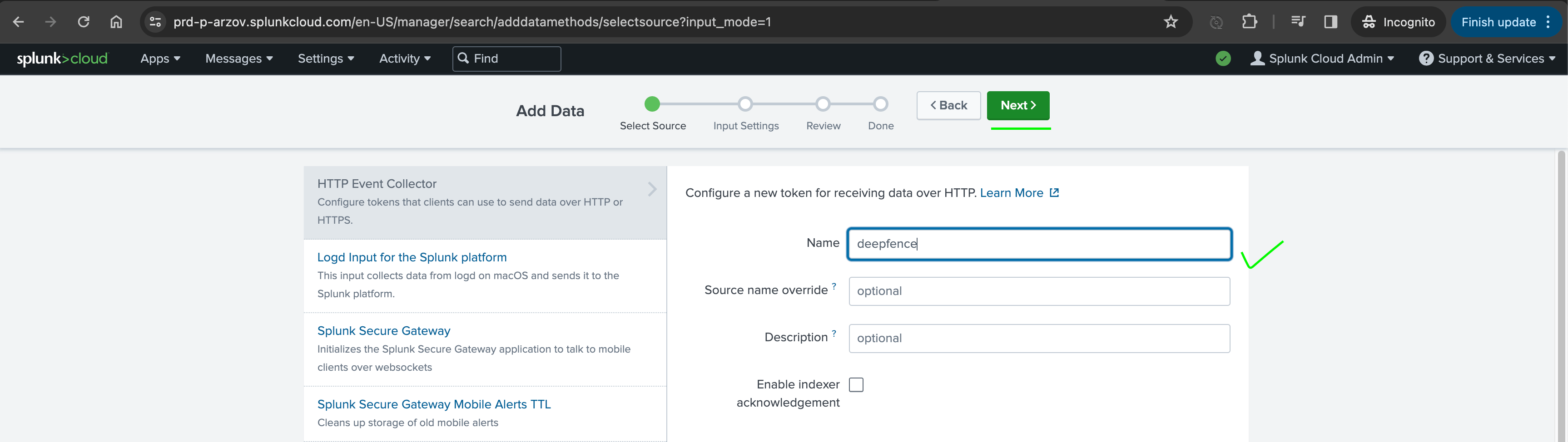View site information icon in address bar
Screen dimensions: 1568x442
[x=155, y=23]
